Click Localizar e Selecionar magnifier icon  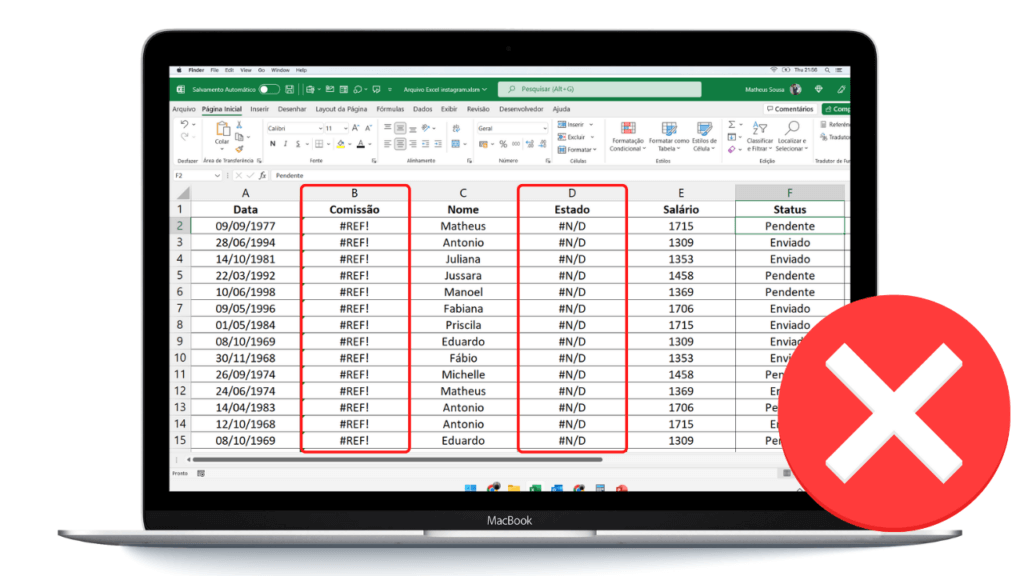pyautogui.click(x=792, y=128)
